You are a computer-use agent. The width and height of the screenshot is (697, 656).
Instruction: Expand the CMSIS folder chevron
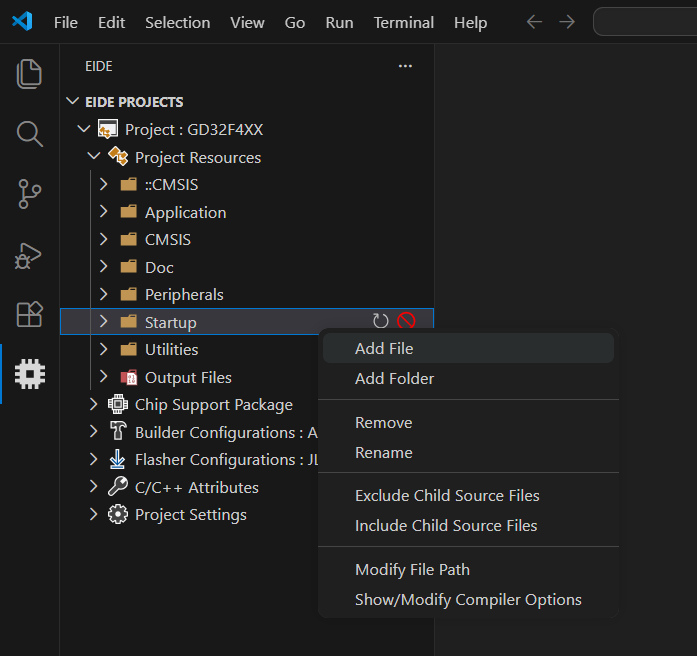(104, 239)
